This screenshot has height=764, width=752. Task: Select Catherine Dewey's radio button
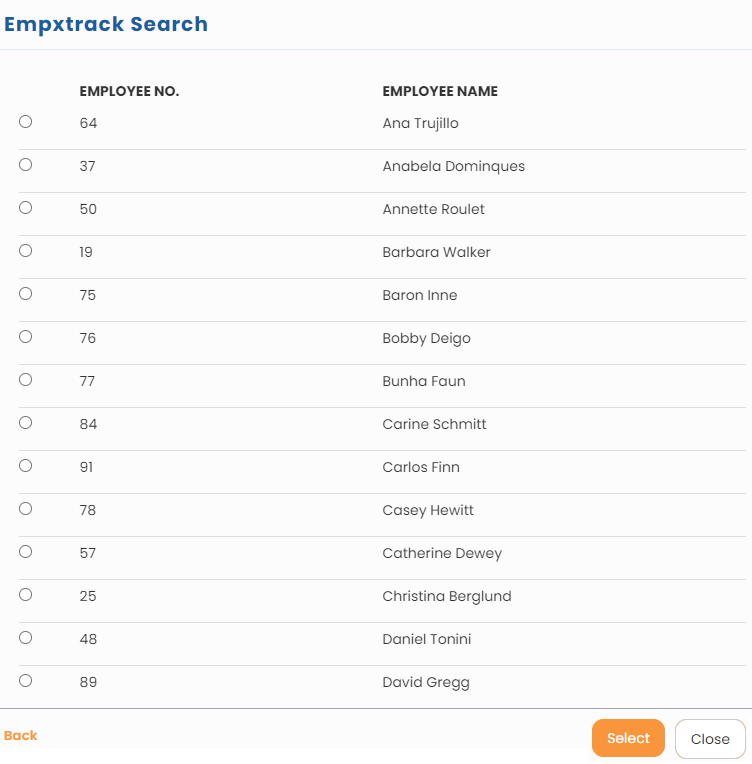pos(26,552)
